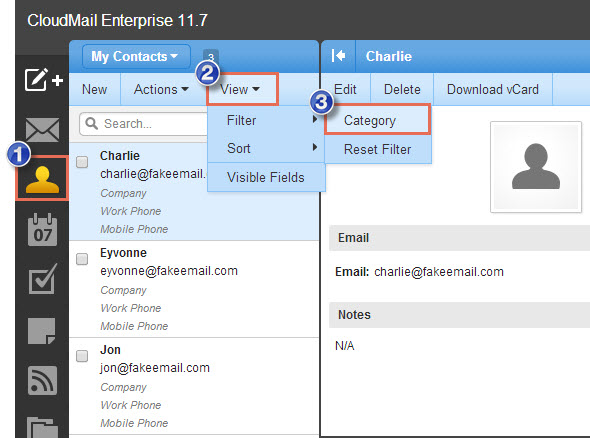Viewport: 590px width, 438px height.
Task: Open the compose new message icon
Action: [x=43, y=80]
